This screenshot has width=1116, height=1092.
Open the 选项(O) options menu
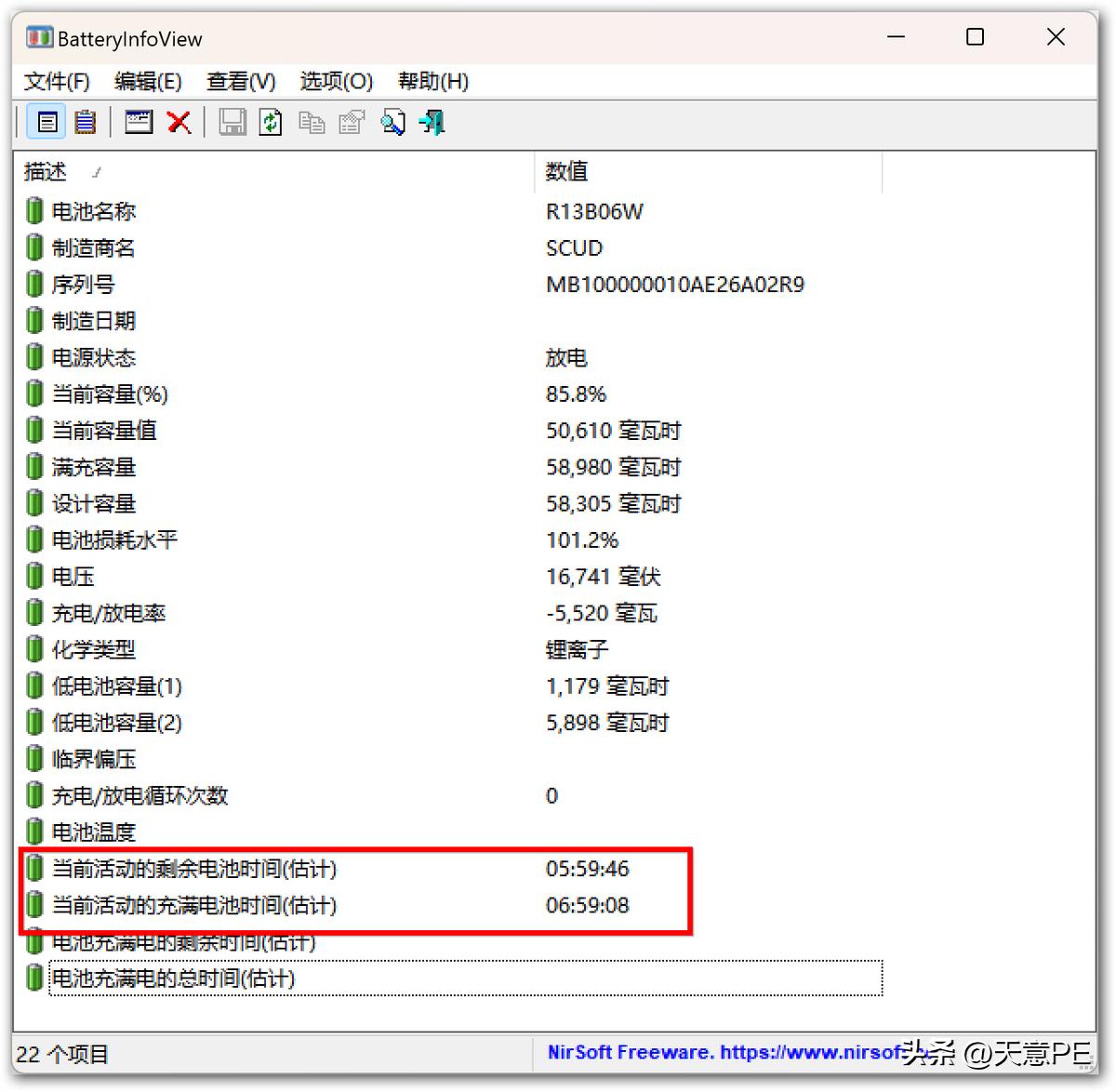(x=336, y=82)
